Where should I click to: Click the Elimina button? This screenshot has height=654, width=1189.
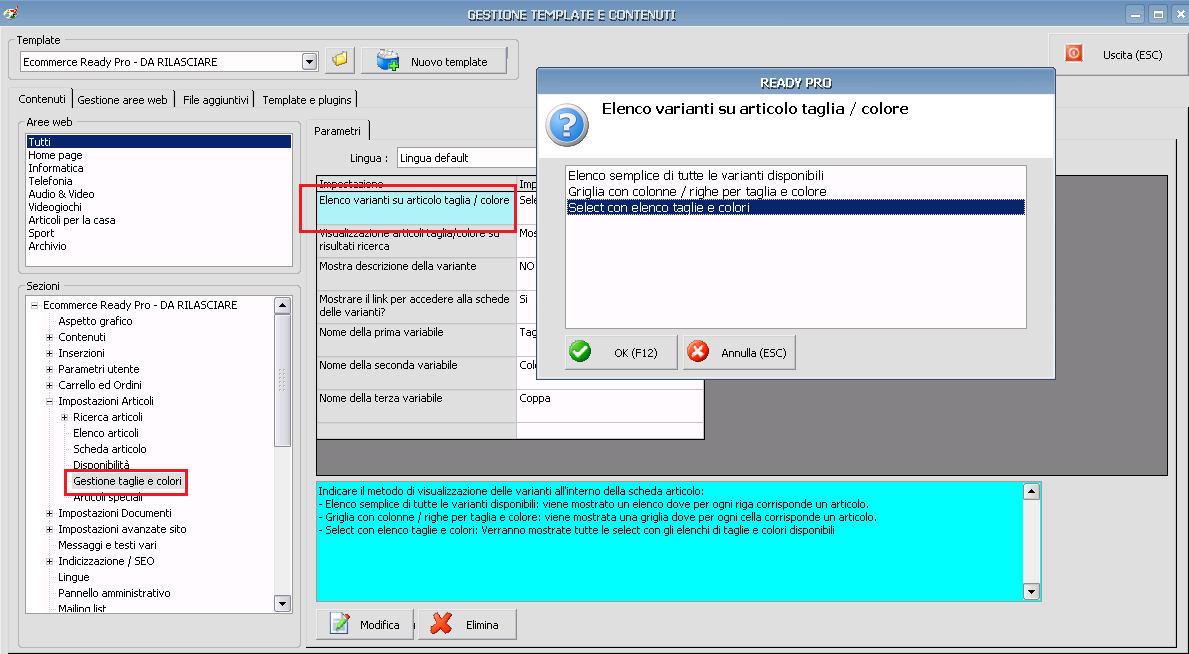pos(468,625)
